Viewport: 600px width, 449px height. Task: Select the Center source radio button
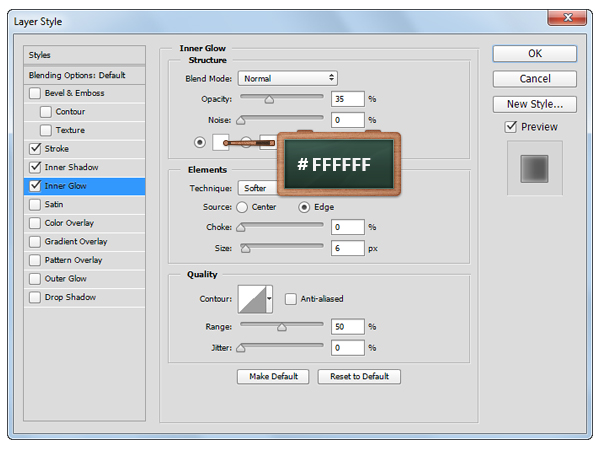(242, 207)
